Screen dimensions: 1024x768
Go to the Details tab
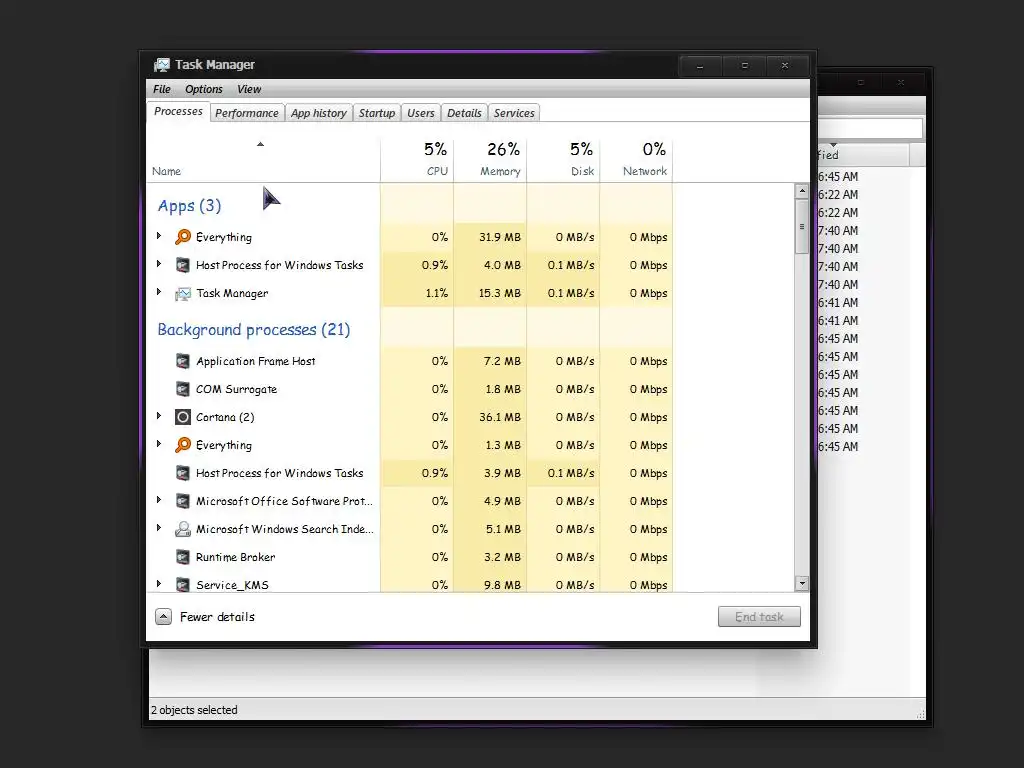coord(464,113)
